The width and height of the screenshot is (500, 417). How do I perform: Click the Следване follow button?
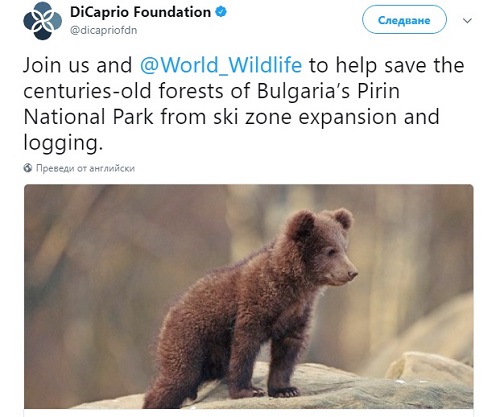(404, 20)
